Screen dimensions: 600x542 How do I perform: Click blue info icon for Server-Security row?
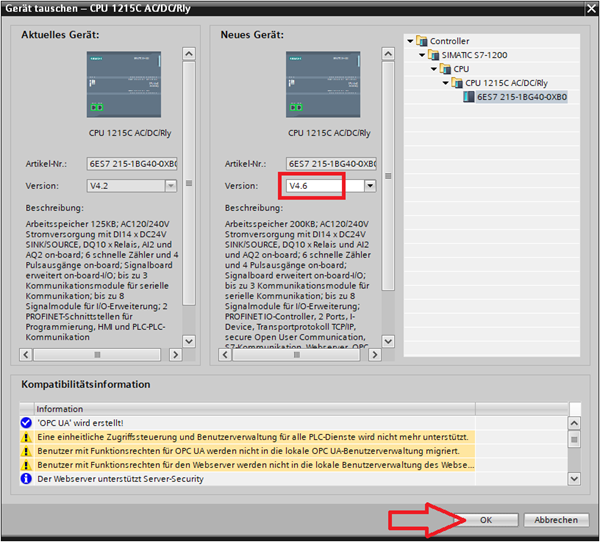coord(26,479)
